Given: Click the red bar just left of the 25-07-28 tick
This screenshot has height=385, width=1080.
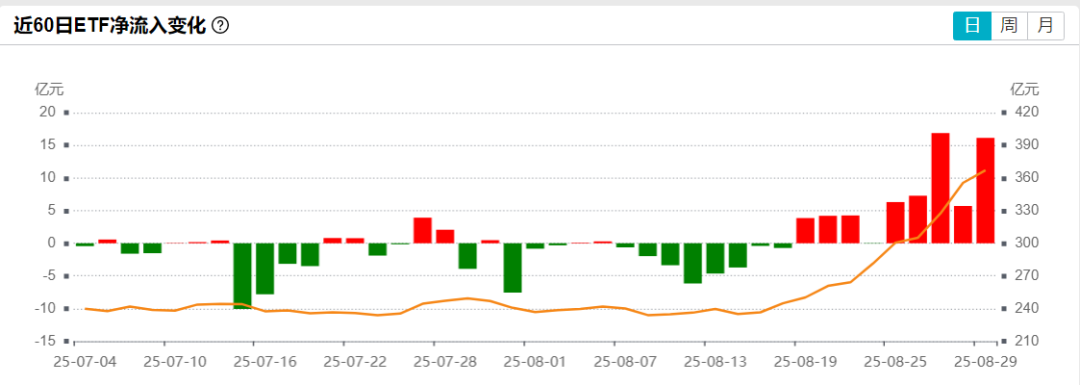Looking at the screenshot, I should pos(422,231).
